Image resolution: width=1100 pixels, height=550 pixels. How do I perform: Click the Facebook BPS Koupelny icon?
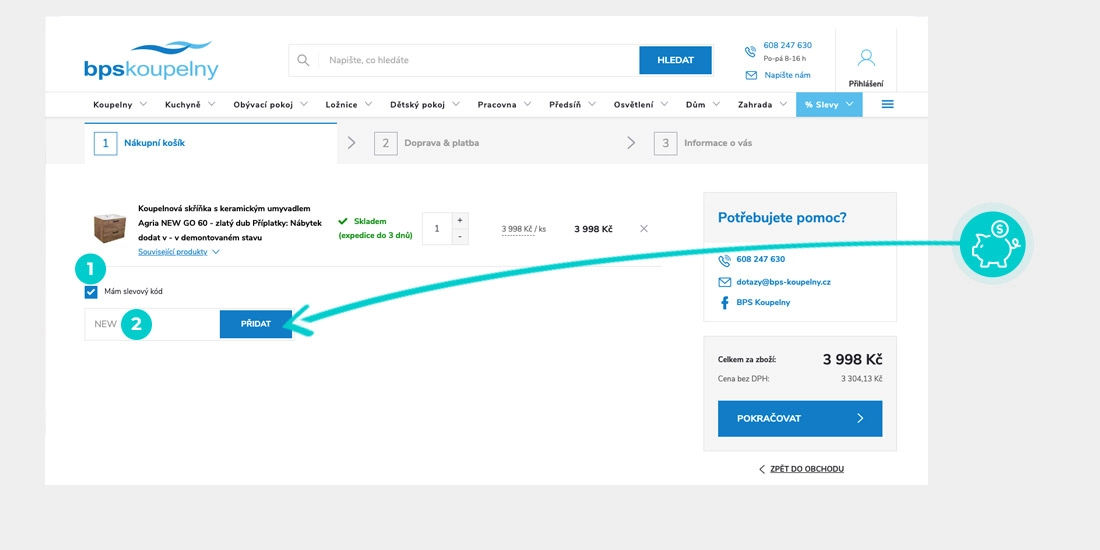point(724,302)
